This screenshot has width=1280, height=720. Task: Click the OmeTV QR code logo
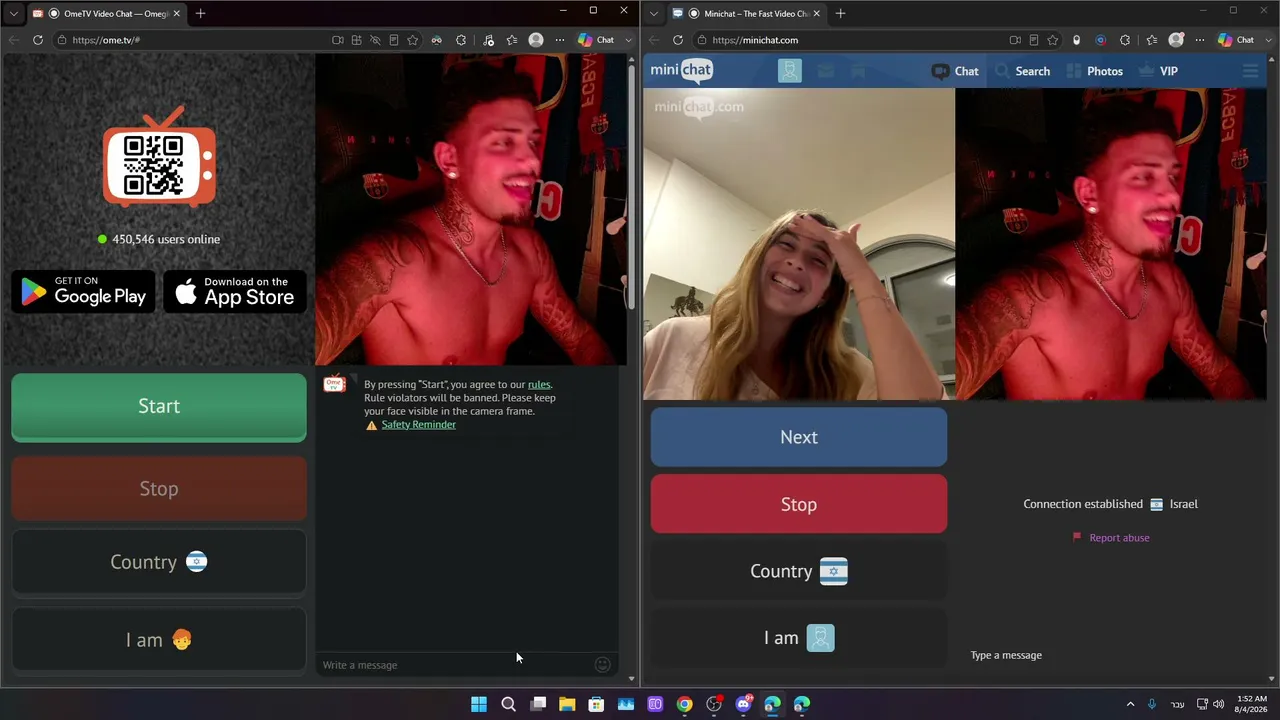159,160
